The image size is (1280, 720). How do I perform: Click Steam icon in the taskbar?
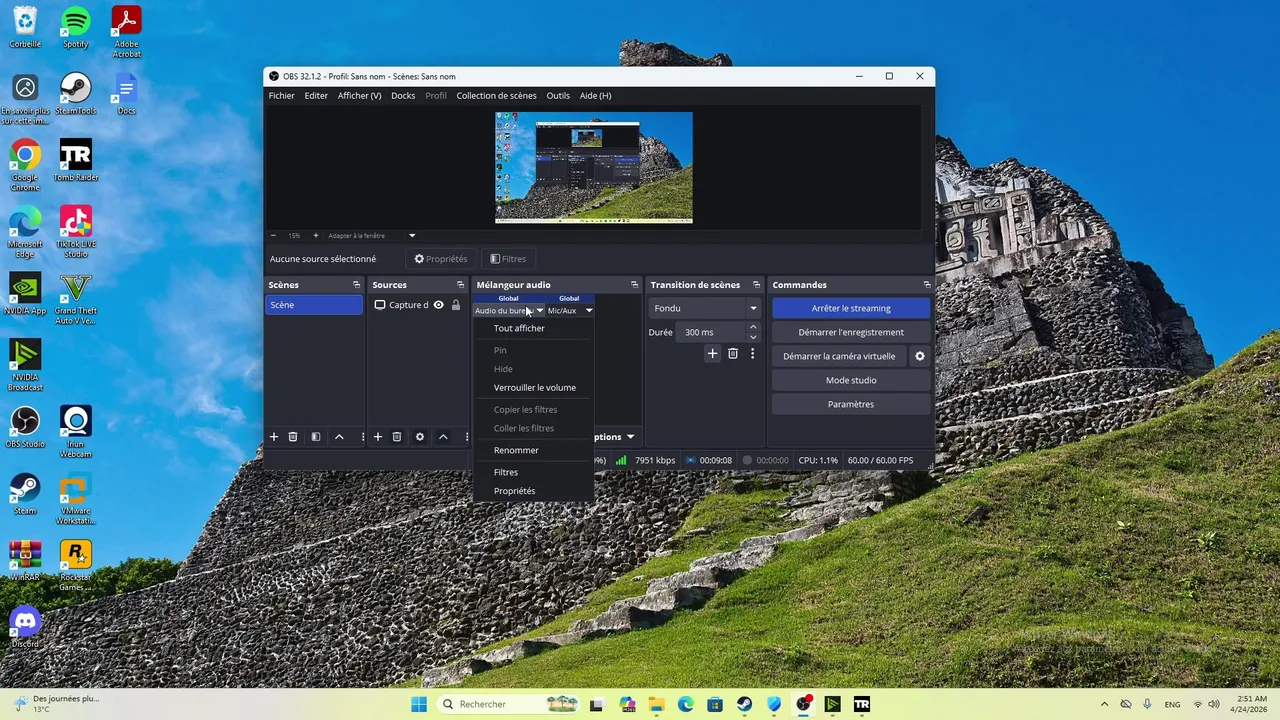tap(745, 704)
